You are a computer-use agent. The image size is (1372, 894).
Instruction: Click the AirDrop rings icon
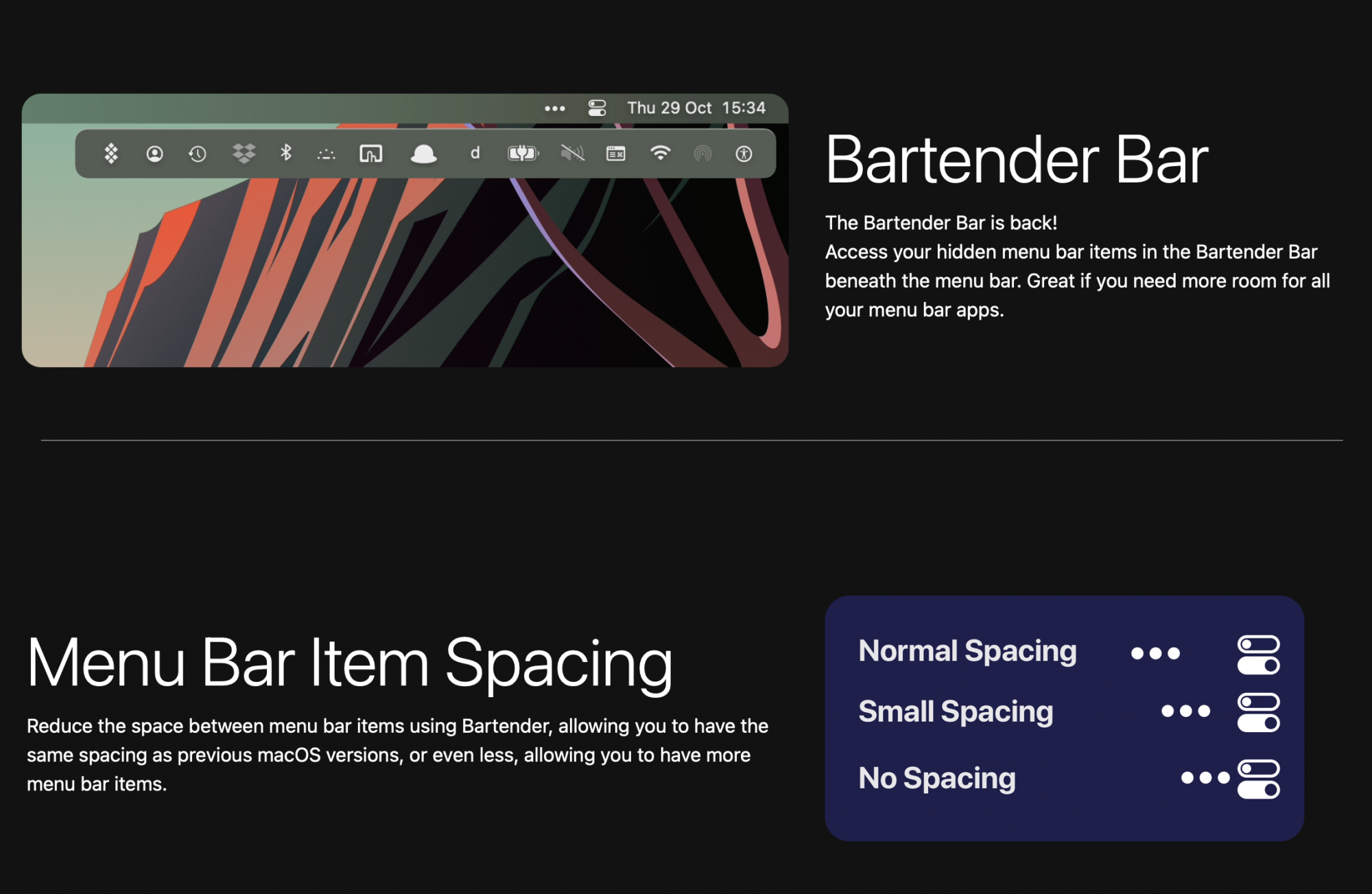[x=702, y=154]
